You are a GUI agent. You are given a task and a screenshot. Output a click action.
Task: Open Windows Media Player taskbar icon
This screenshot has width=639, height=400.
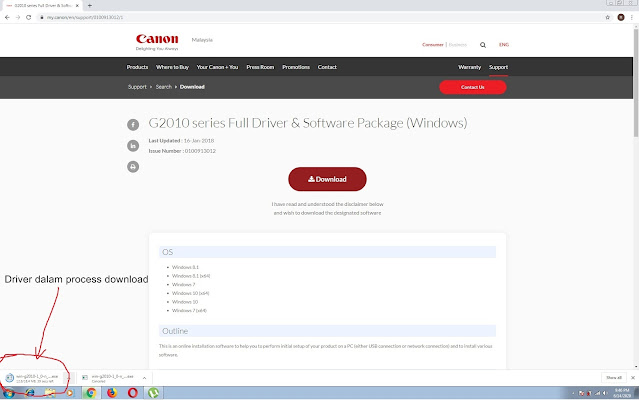pos(70,393)
